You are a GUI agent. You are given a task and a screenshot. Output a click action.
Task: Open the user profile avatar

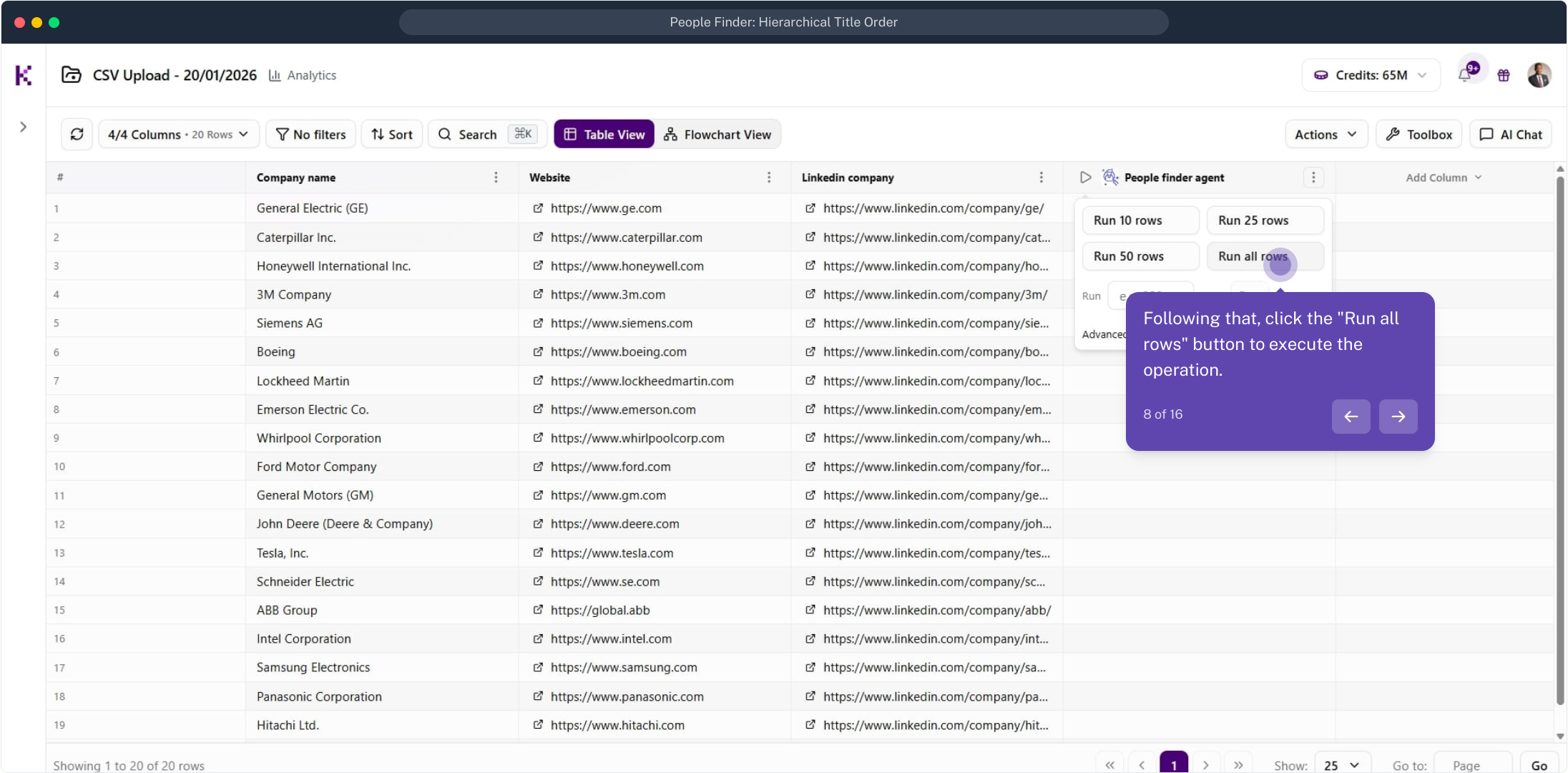(1539, 75)
